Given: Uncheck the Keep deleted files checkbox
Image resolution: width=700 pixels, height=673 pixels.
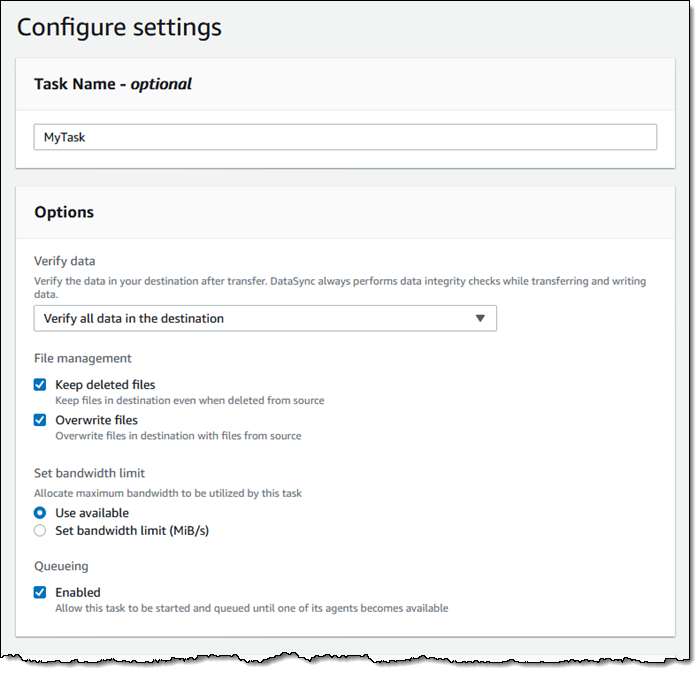Looking at the screenshot, I should pos(40,384).
